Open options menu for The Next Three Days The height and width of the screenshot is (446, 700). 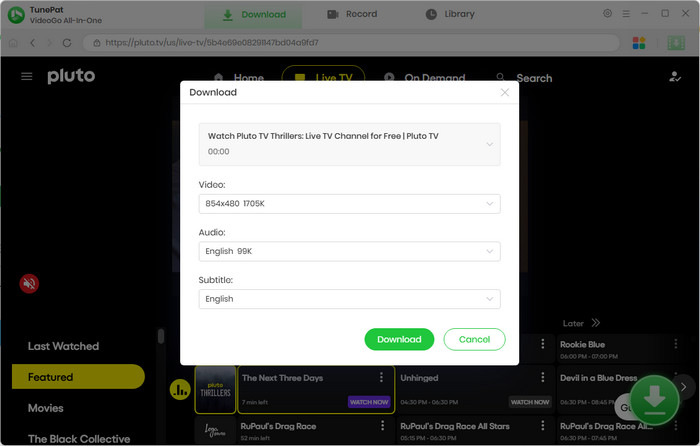click(381, 377)
